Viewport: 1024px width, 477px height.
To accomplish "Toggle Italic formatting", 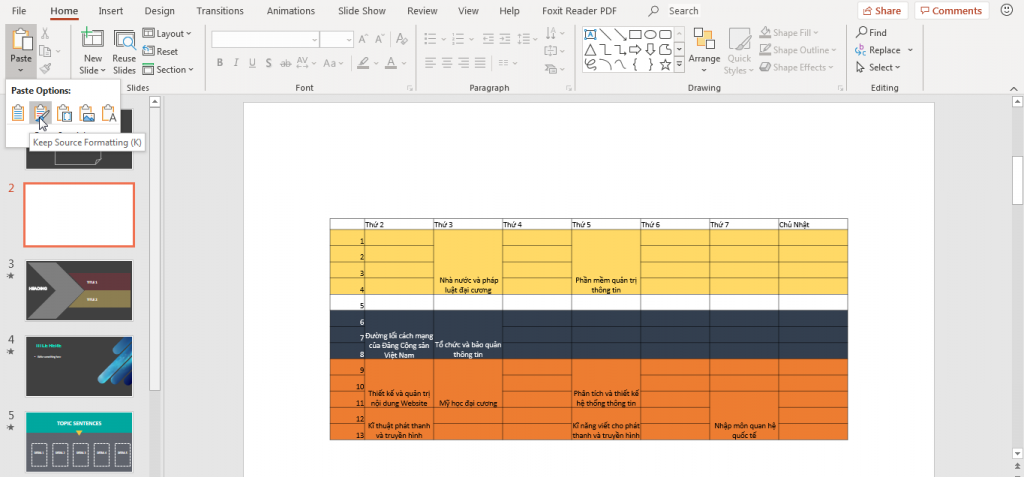I will pos(236,63).
